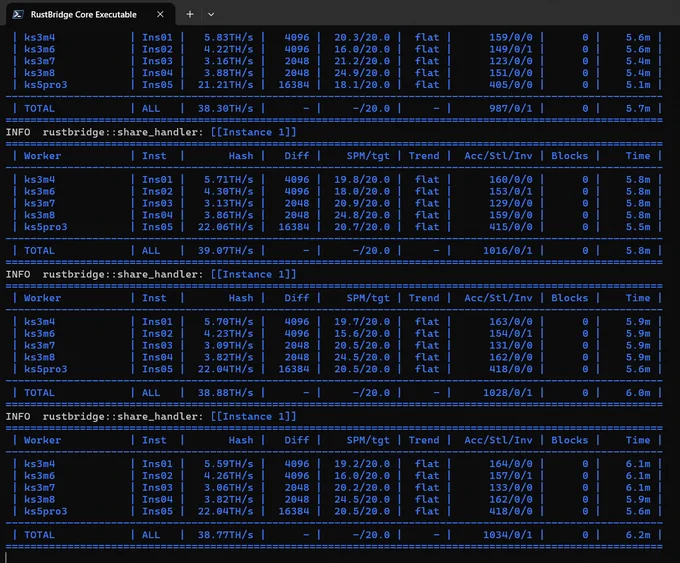Viewport: 680px width, 563px height.
Task: Open a new terminal tab with plus
Action: click(x=190, y=14)
